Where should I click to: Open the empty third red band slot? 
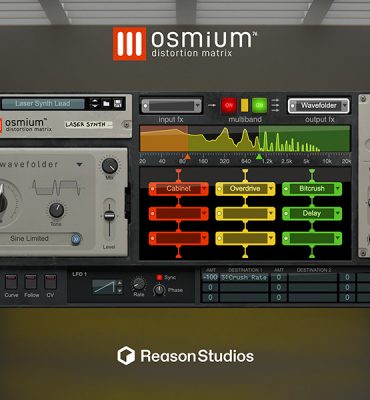178,238
